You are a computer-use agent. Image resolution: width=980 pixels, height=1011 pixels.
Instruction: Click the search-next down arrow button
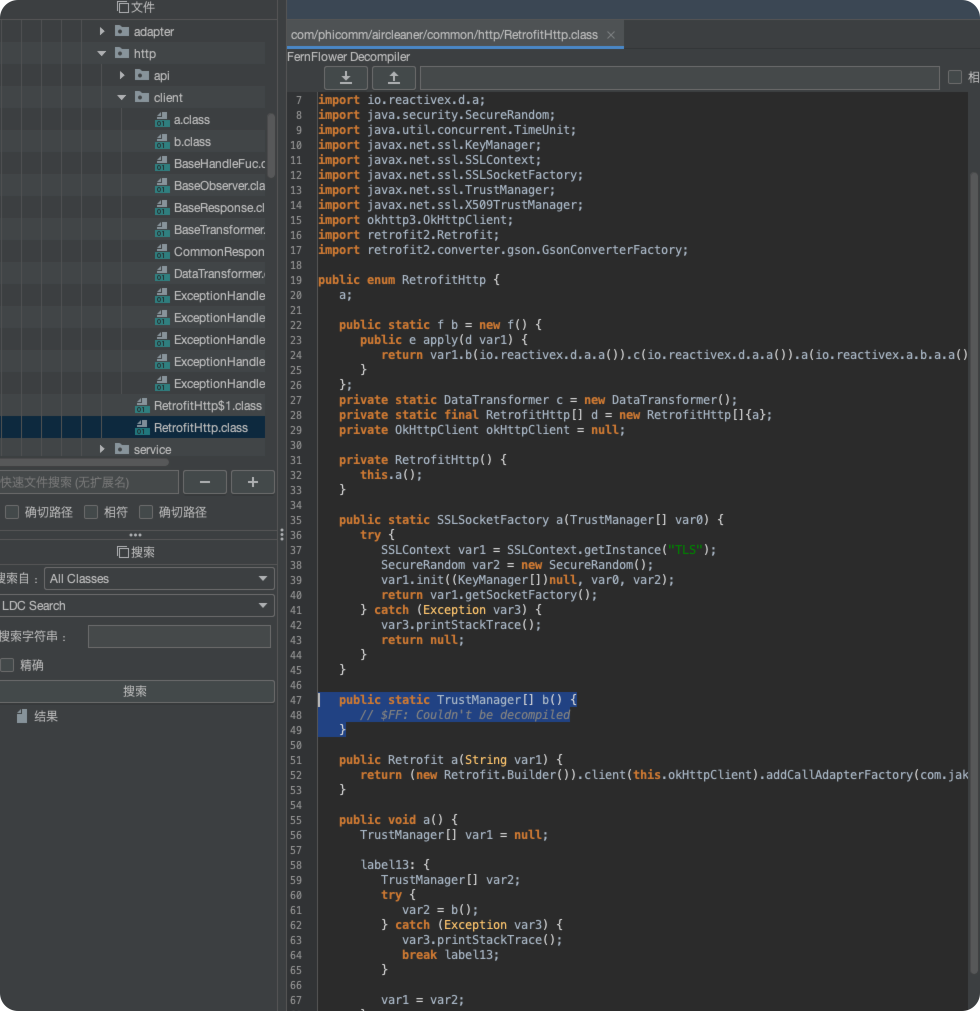[x=346, y=78]
